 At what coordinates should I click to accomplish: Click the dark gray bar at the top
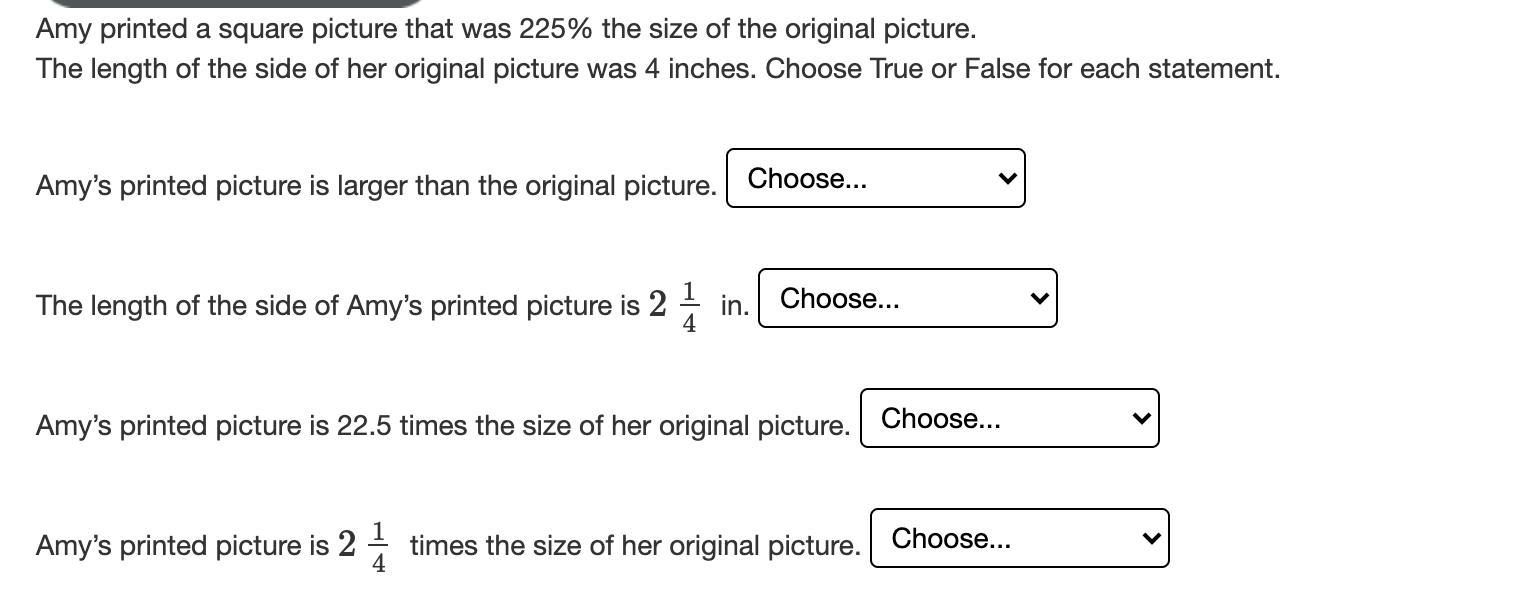pyautogui.click(x=232, y=4)
